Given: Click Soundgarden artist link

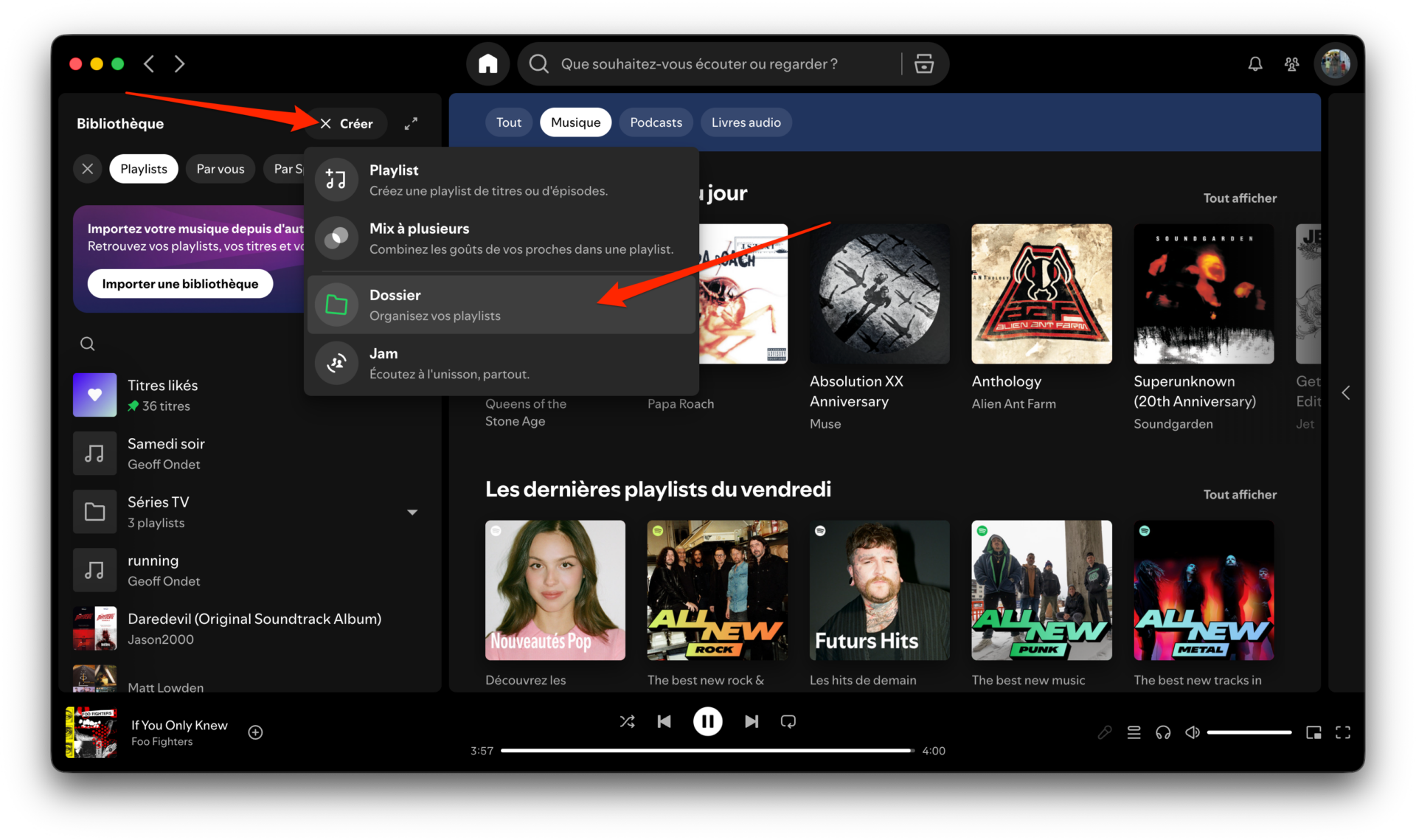Looking at the screenshot, I should (x=1173, y=423).
